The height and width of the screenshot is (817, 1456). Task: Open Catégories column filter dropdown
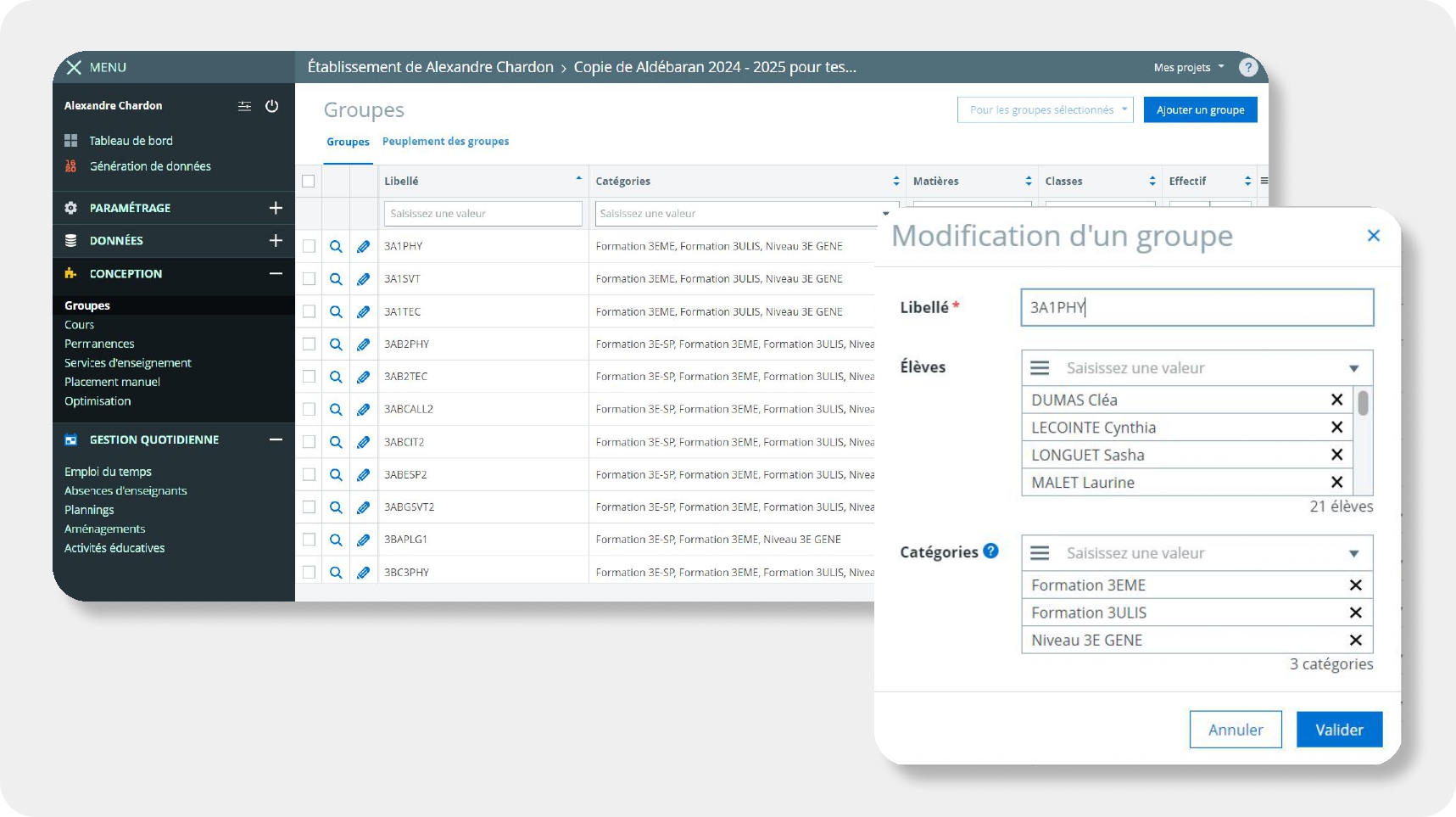[x=885, y=214]
